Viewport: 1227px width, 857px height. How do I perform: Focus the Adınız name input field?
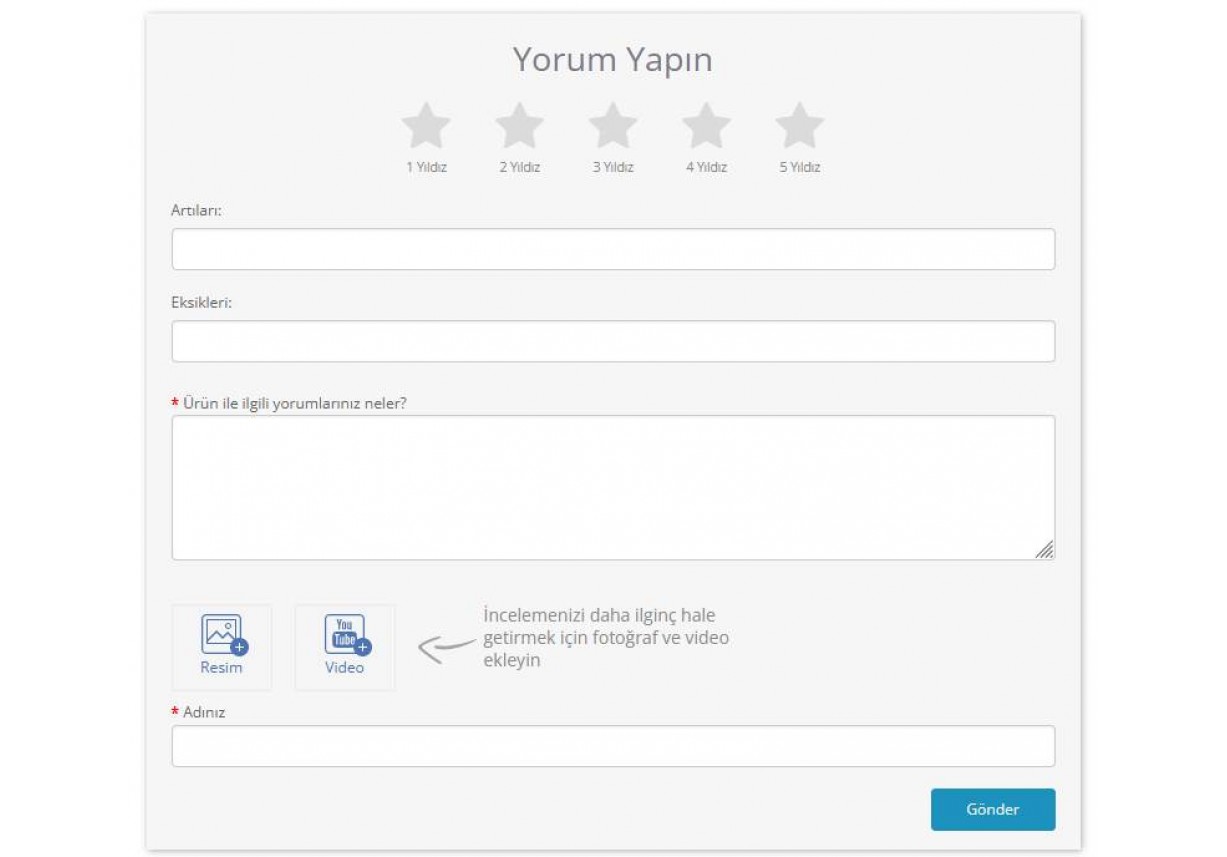pos(613,745)
